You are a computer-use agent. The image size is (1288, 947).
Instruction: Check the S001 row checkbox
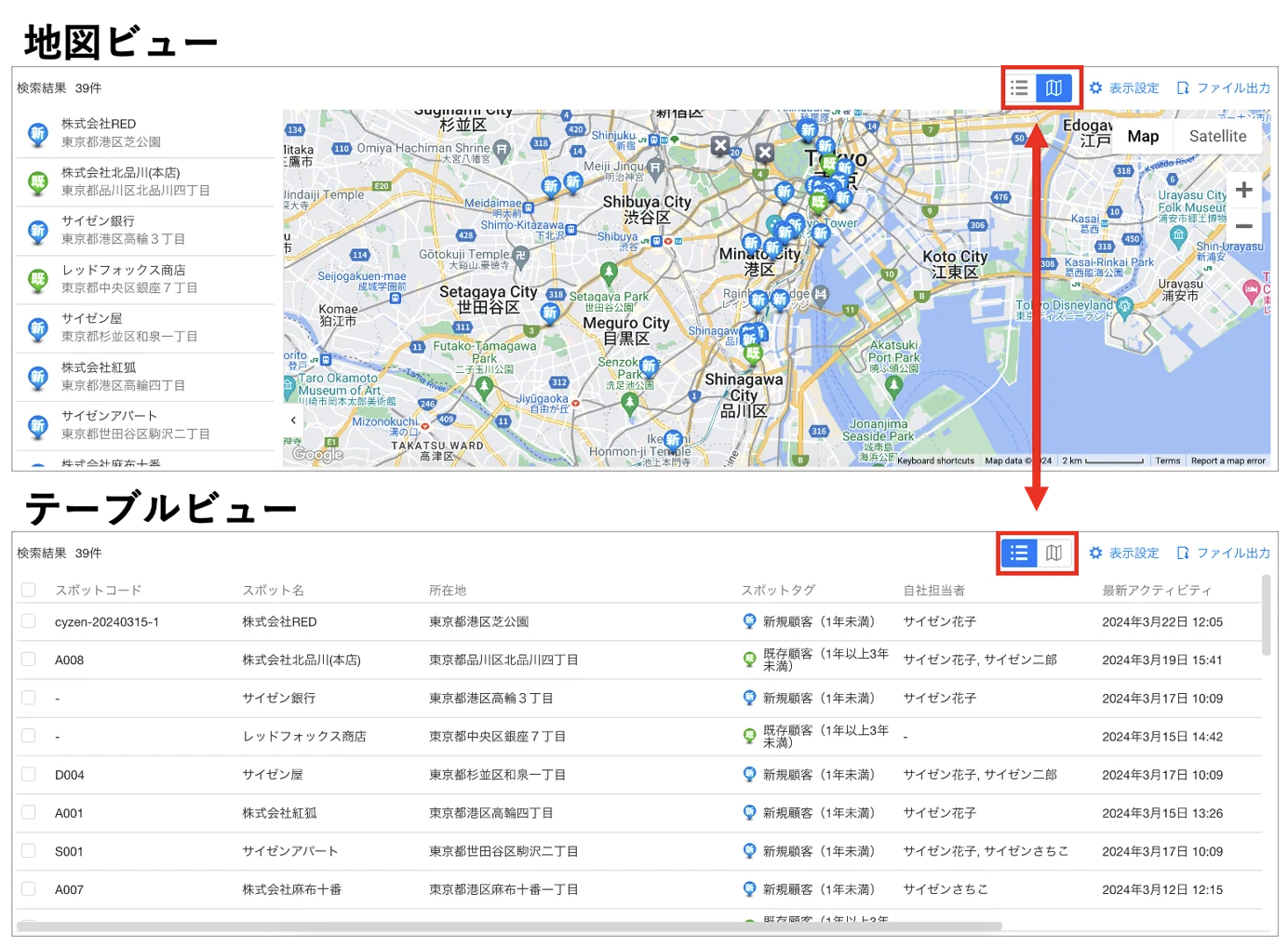(28, 850)
